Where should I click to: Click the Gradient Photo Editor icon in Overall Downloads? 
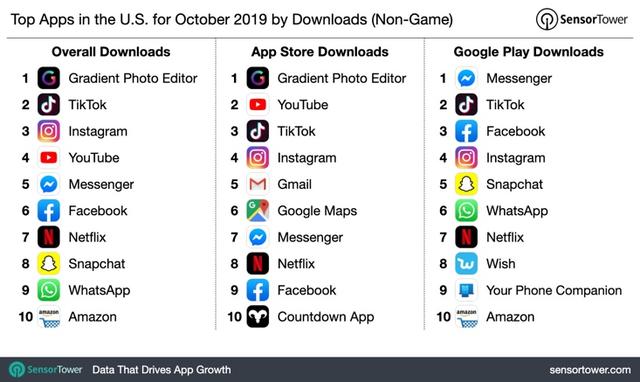tap(49, 78)
